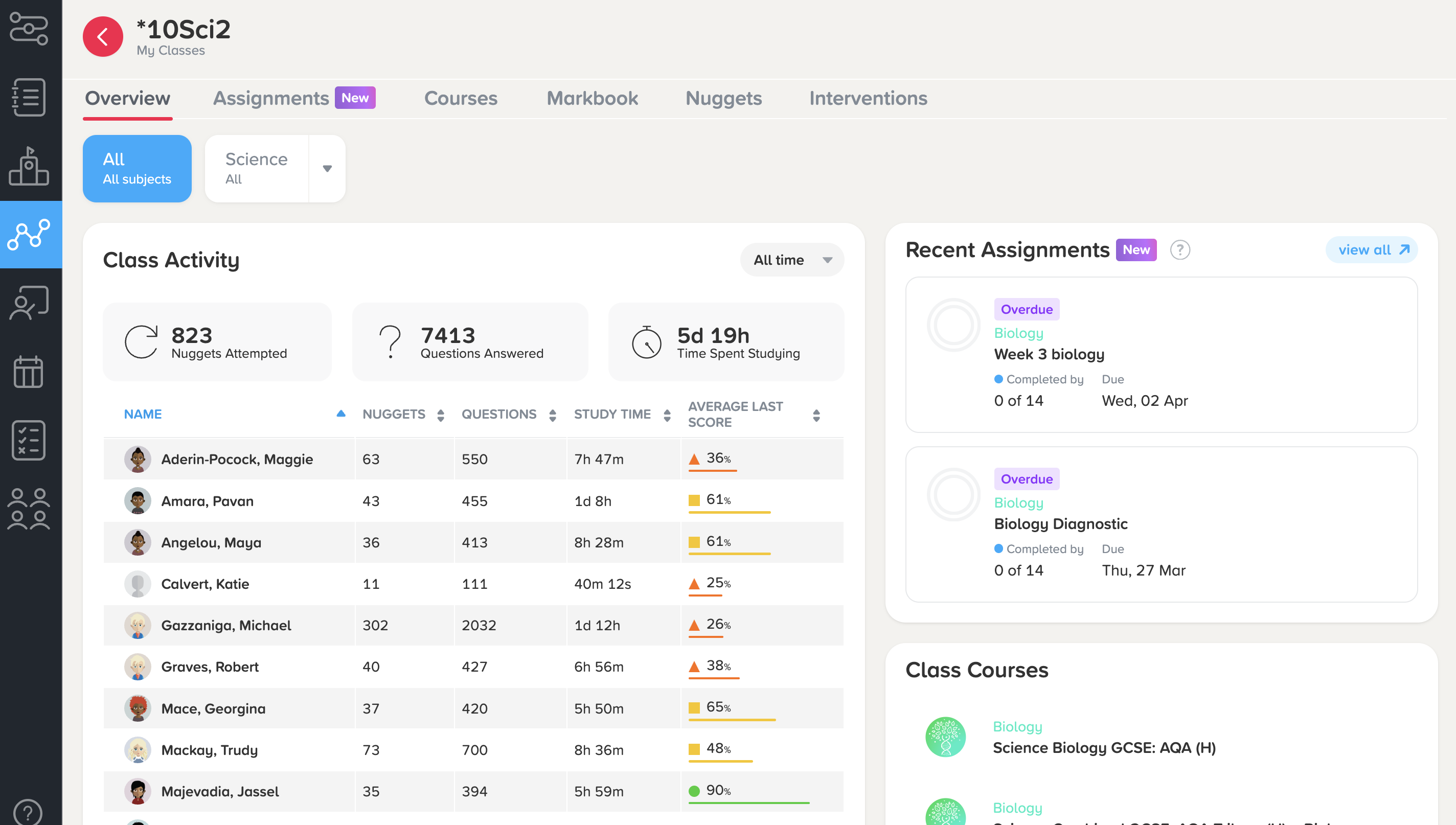Open the podium leaderboard sidebar icon
The image size is (1456, 825).
tap(29, 167)
